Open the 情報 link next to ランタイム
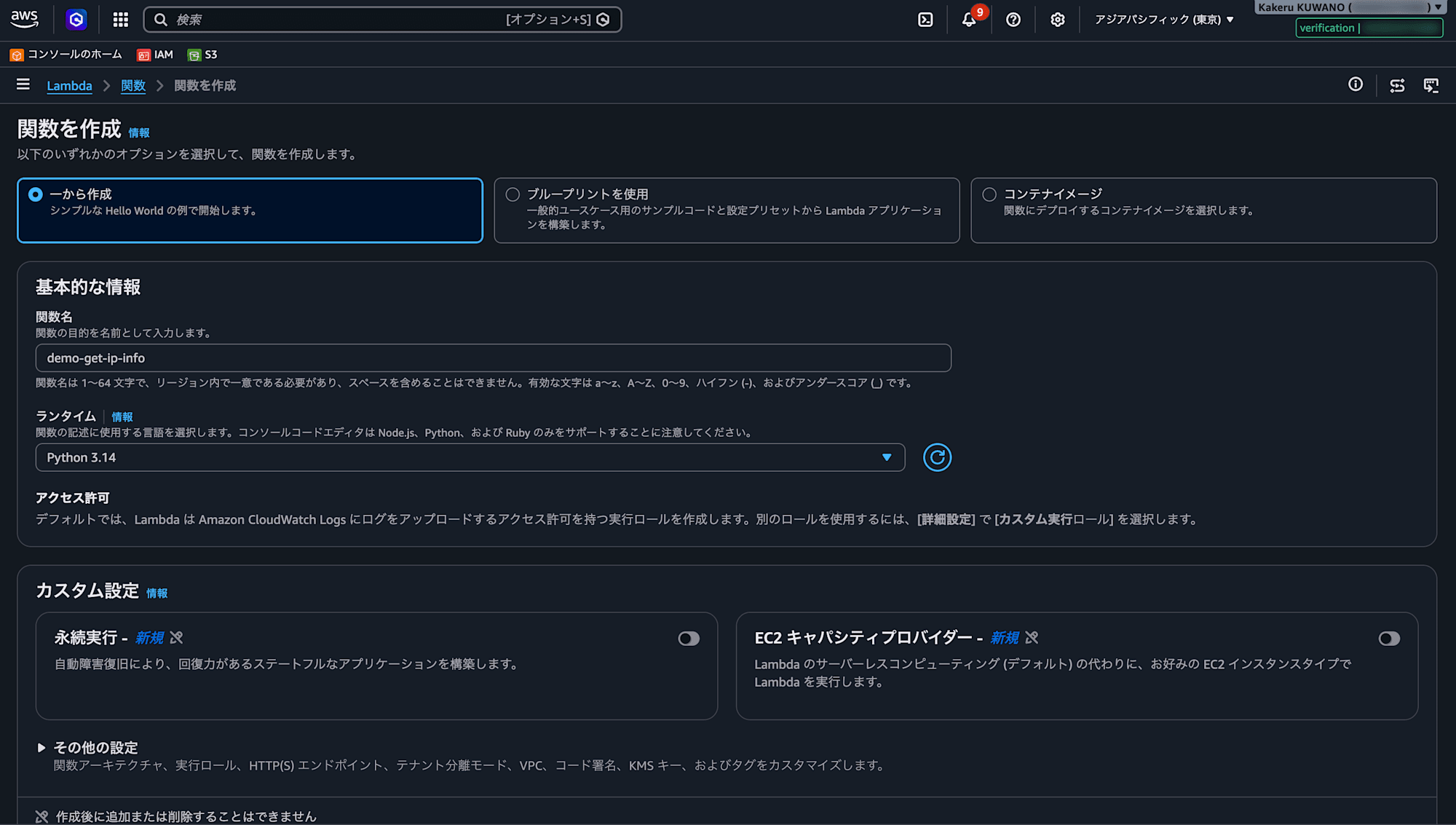The height and width of the screenshot is (825, 1456). click(122, 417)
